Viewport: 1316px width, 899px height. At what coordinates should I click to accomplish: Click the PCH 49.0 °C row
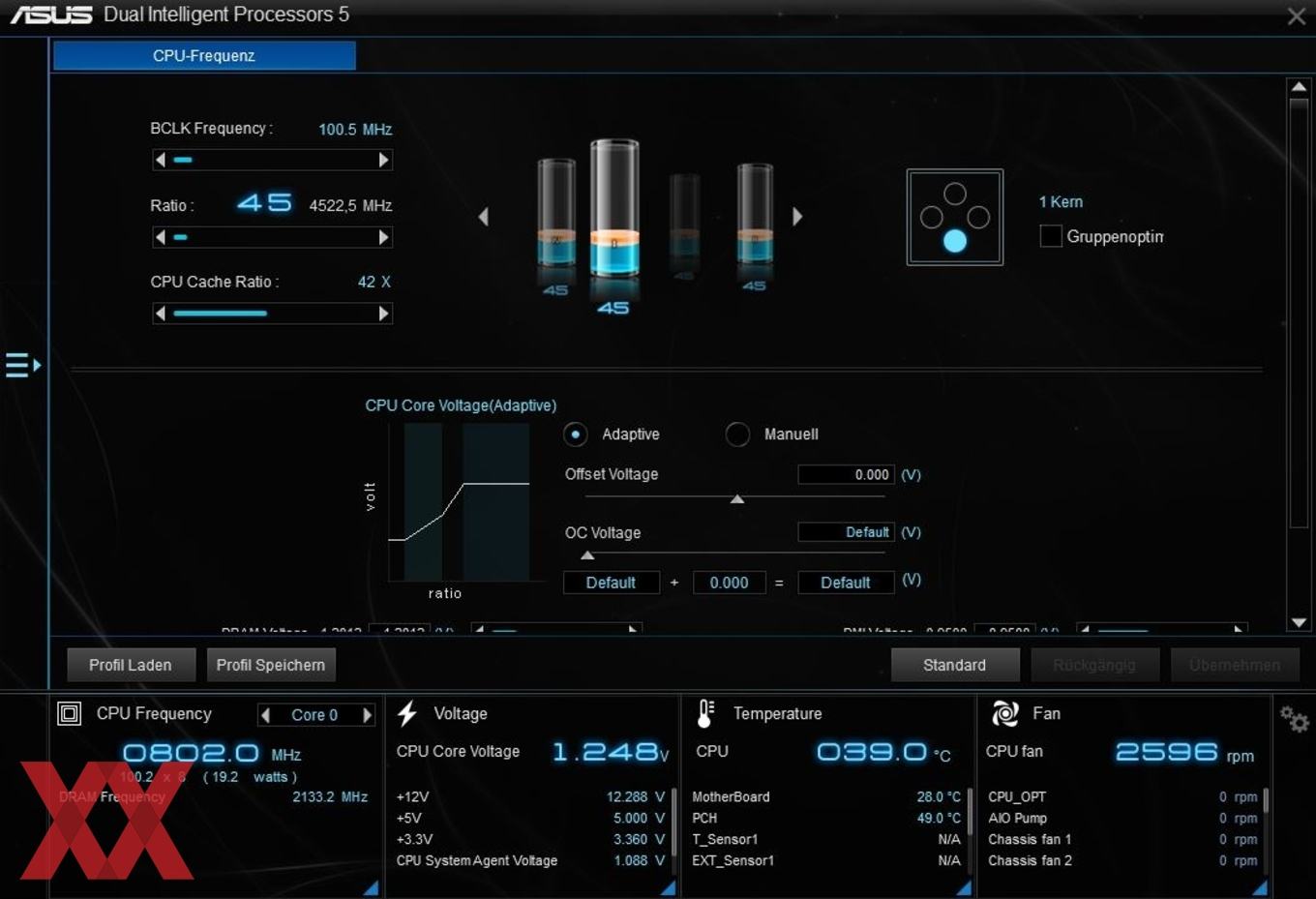(x=826, y=818)
